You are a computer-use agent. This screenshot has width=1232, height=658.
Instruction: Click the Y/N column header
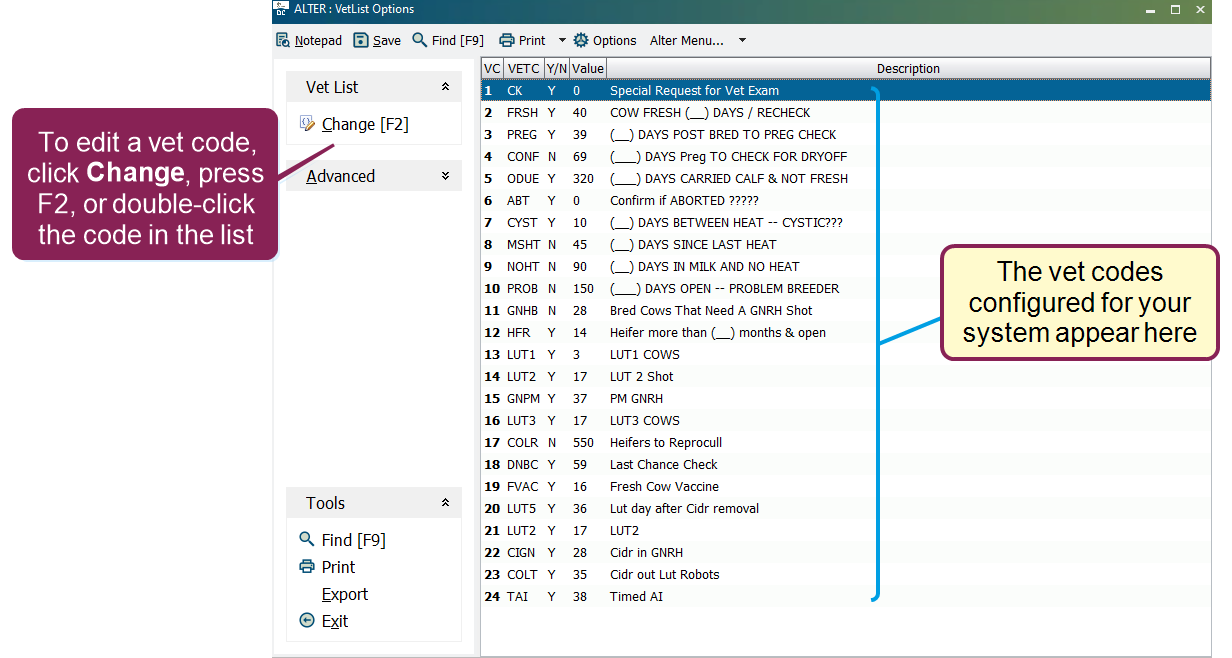click(x=557, y=69)
